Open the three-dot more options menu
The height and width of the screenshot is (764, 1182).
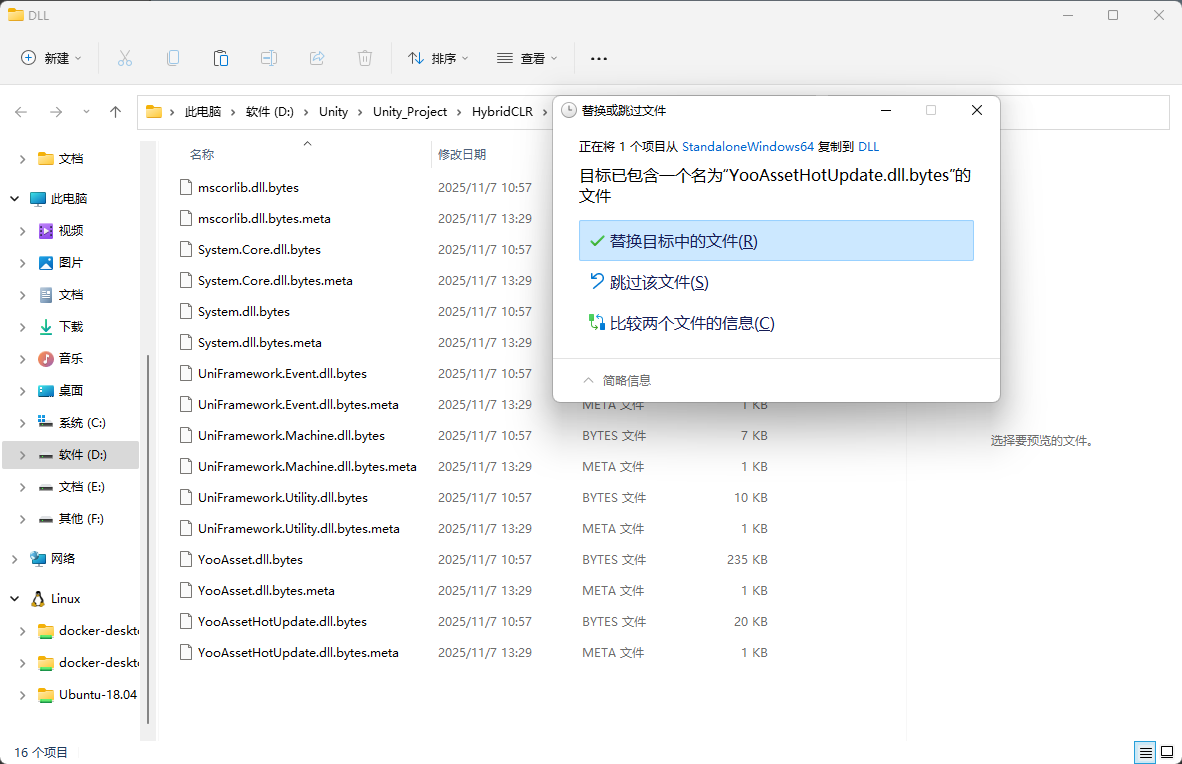pyautogui.click(x=599, y=58)
